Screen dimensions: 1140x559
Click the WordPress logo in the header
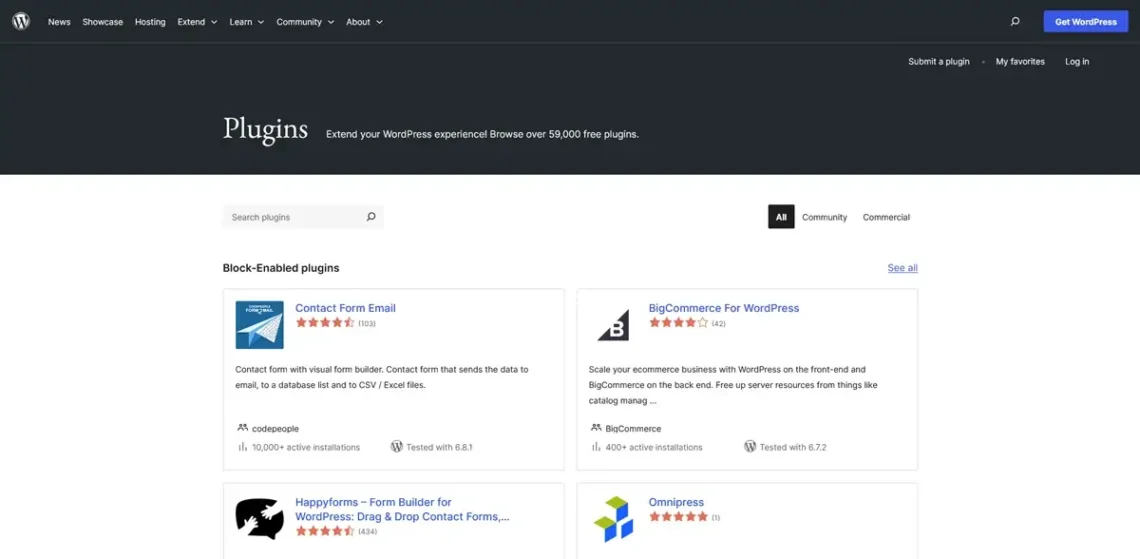[21, 22]
